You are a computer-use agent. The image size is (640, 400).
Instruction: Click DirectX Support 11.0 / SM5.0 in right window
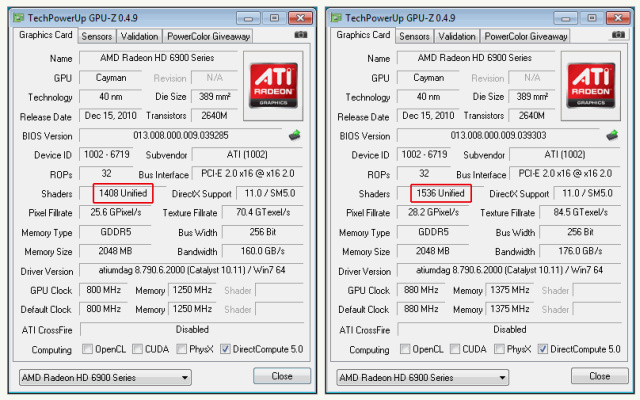(x=587, y=193)
